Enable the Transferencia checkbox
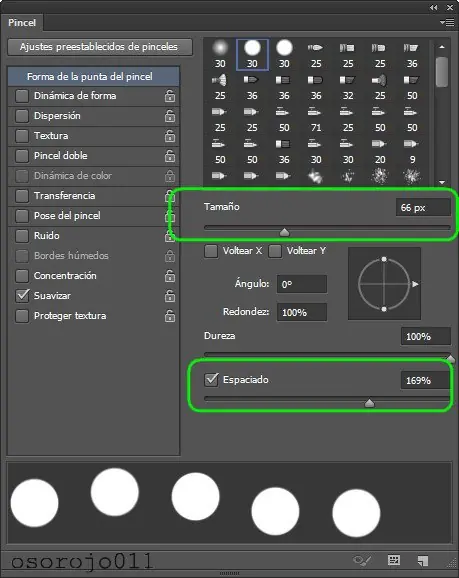The width and height of the screenshot is (459, 578). coord(22,196)
